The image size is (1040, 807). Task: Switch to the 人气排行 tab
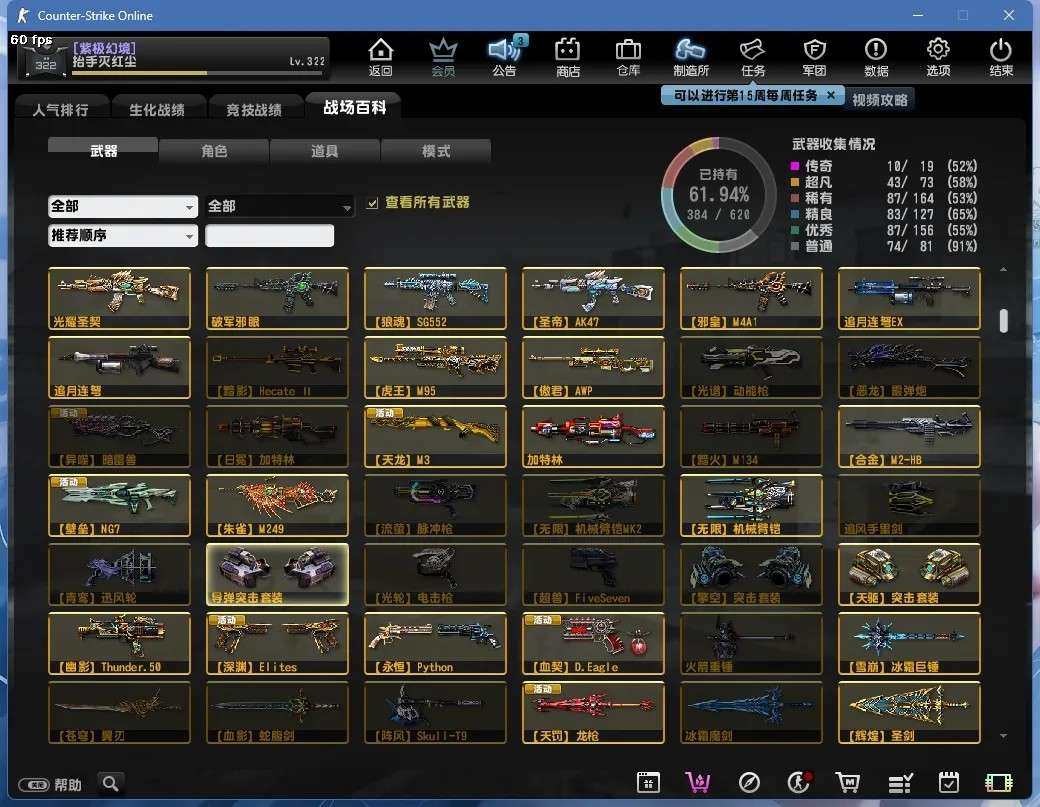[60, 109]
